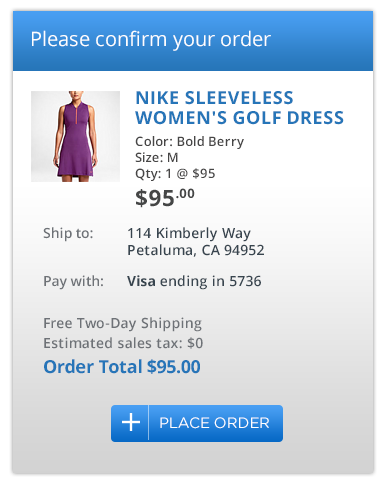384x492 pixels.
Task: Click the word NIKE in product title
Action: click(x=157, y=98)
